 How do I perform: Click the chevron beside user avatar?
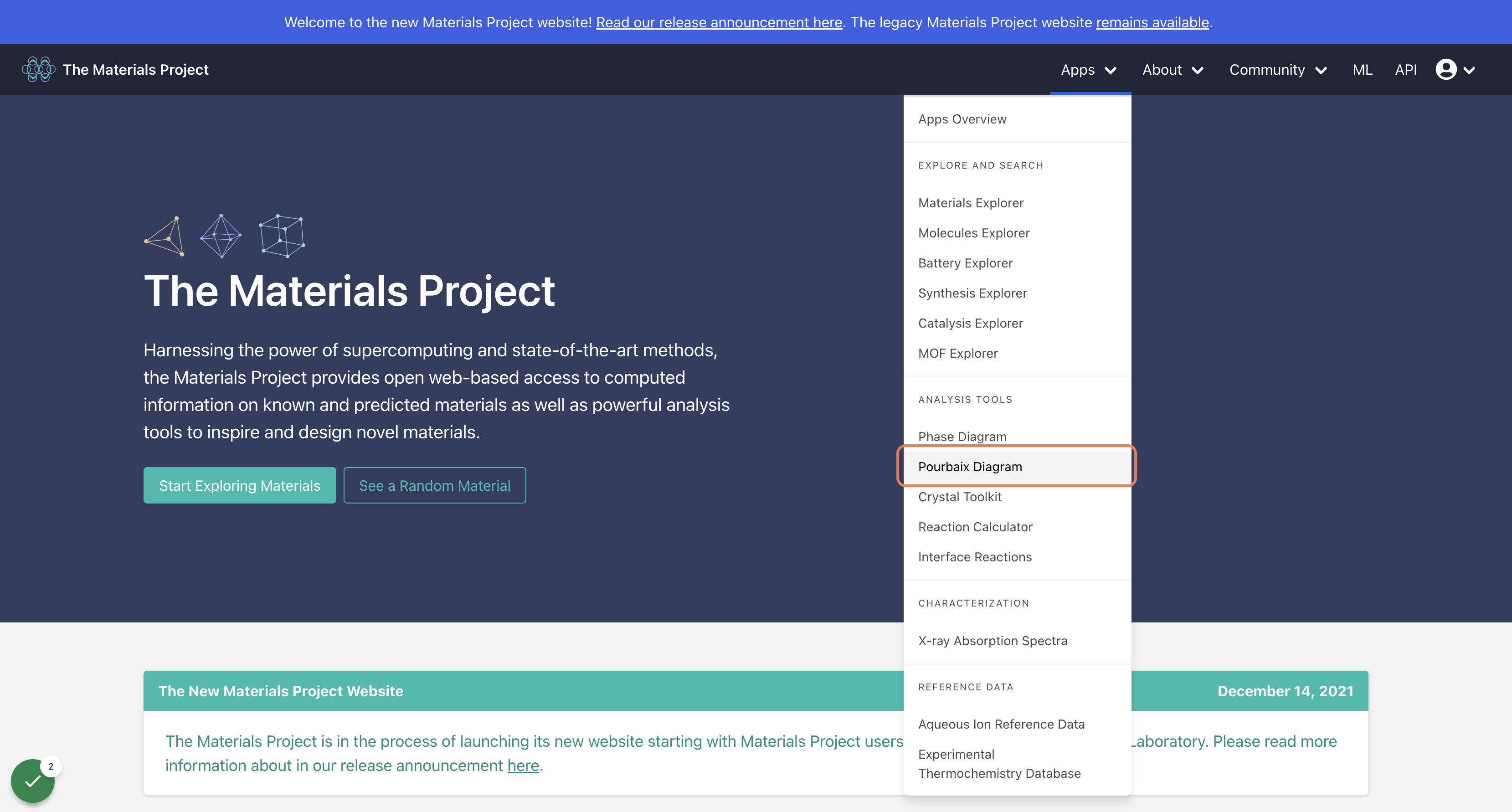coord(1470,70)
